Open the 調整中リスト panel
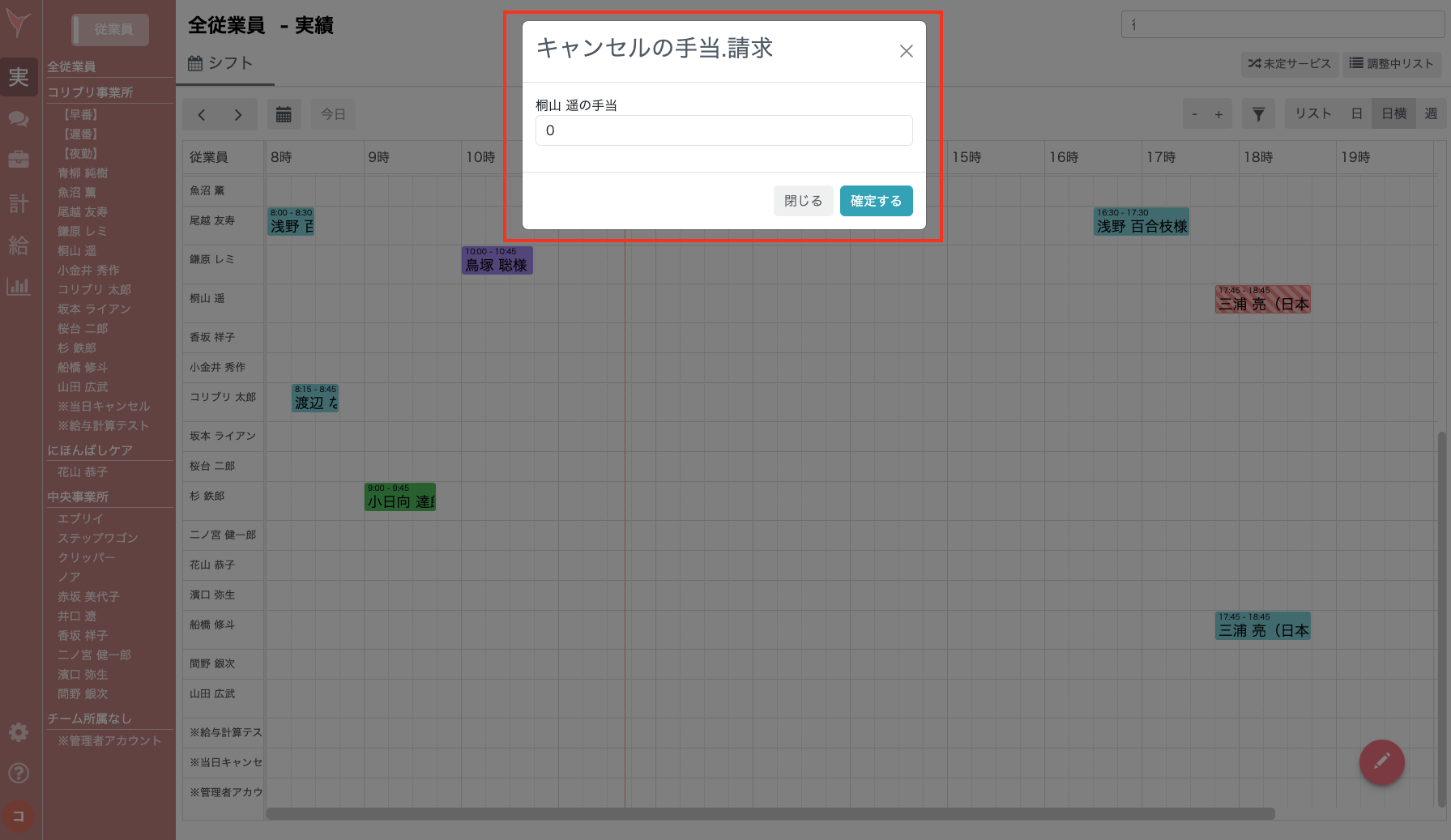The image size is (1451, 840). [x=1392, y=64]
